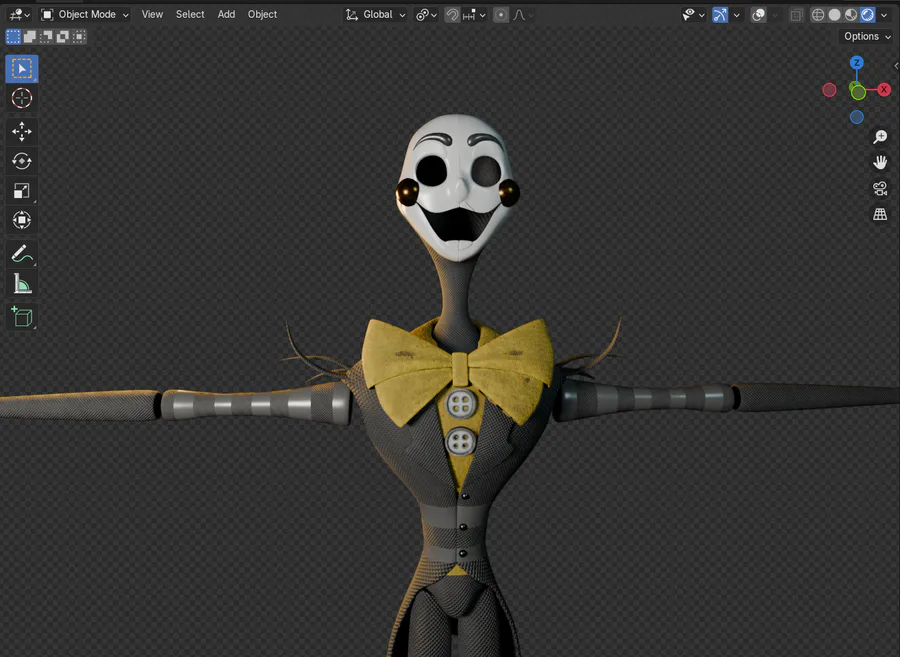Viewport: 900px width, 657px height.
Task: Open the Add menu
Action: 226,14
